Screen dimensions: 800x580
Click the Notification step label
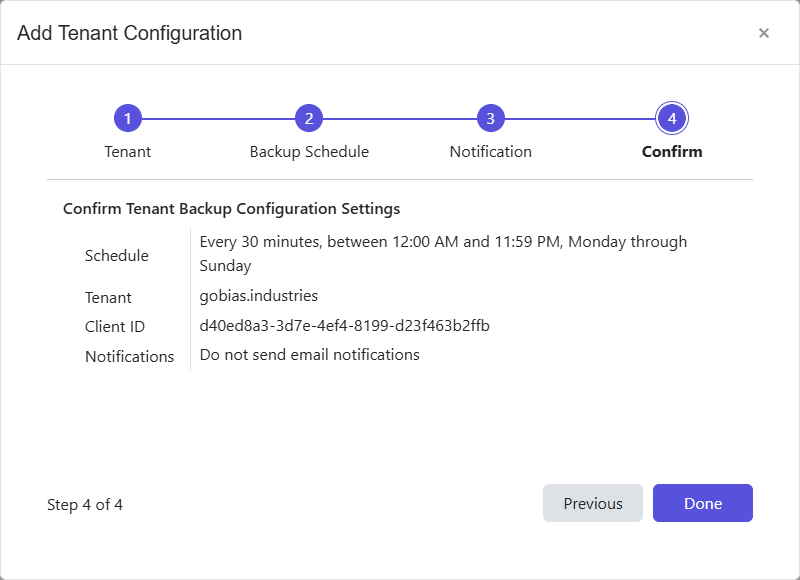[490, 151]
